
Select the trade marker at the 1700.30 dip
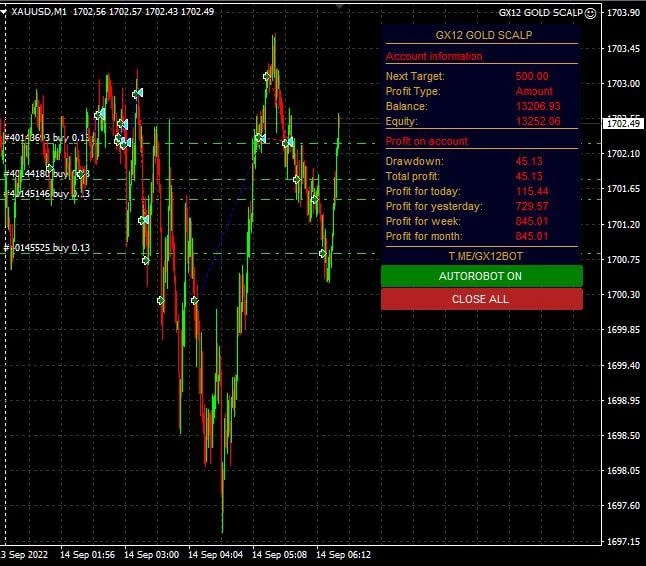(194, 300)
